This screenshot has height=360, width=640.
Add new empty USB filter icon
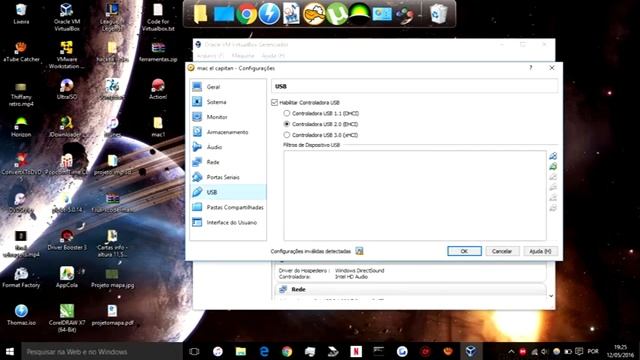tap(553, 156)
